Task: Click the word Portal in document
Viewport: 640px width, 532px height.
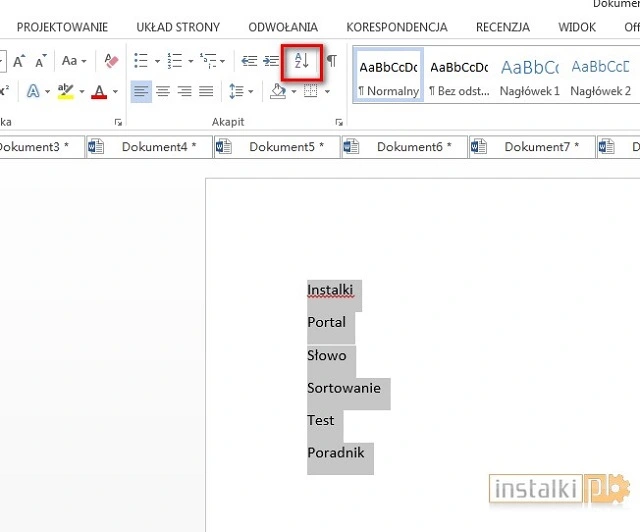Action: coord(327,322)
